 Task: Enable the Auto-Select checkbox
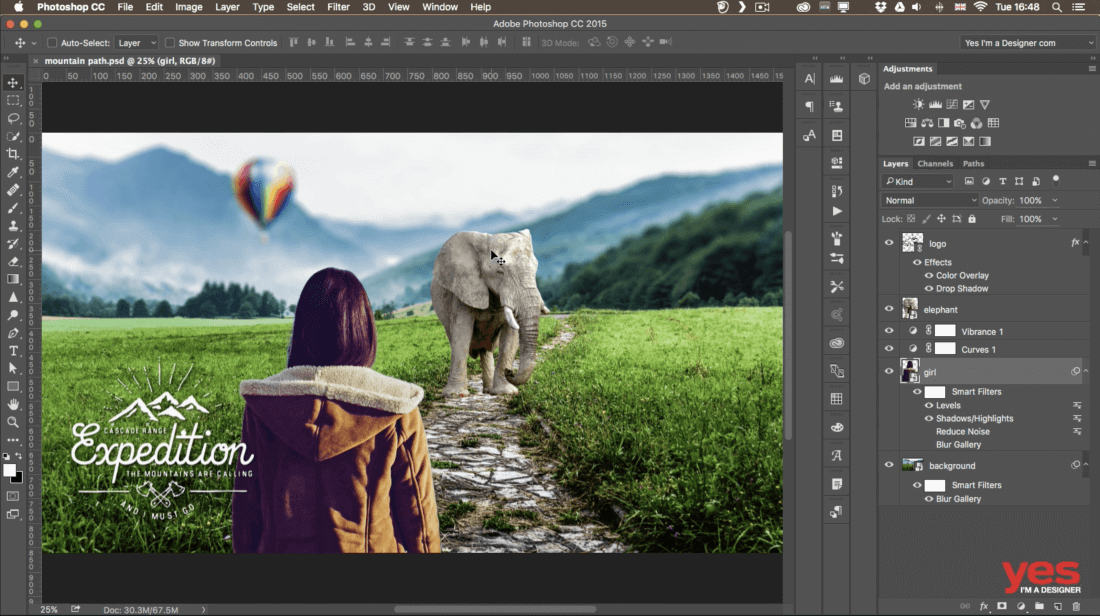(x=52, y=43)
